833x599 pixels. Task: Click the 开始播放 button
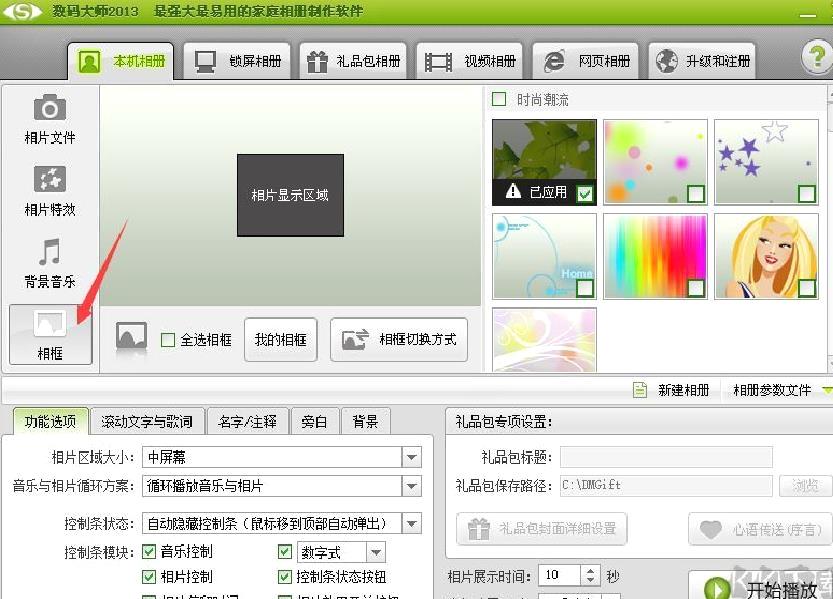coord(761,587)
